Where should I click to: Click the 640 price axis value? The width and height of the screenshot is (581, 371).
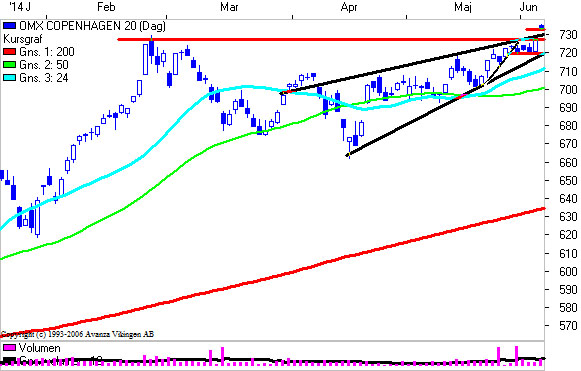click(x=568, y=199)
